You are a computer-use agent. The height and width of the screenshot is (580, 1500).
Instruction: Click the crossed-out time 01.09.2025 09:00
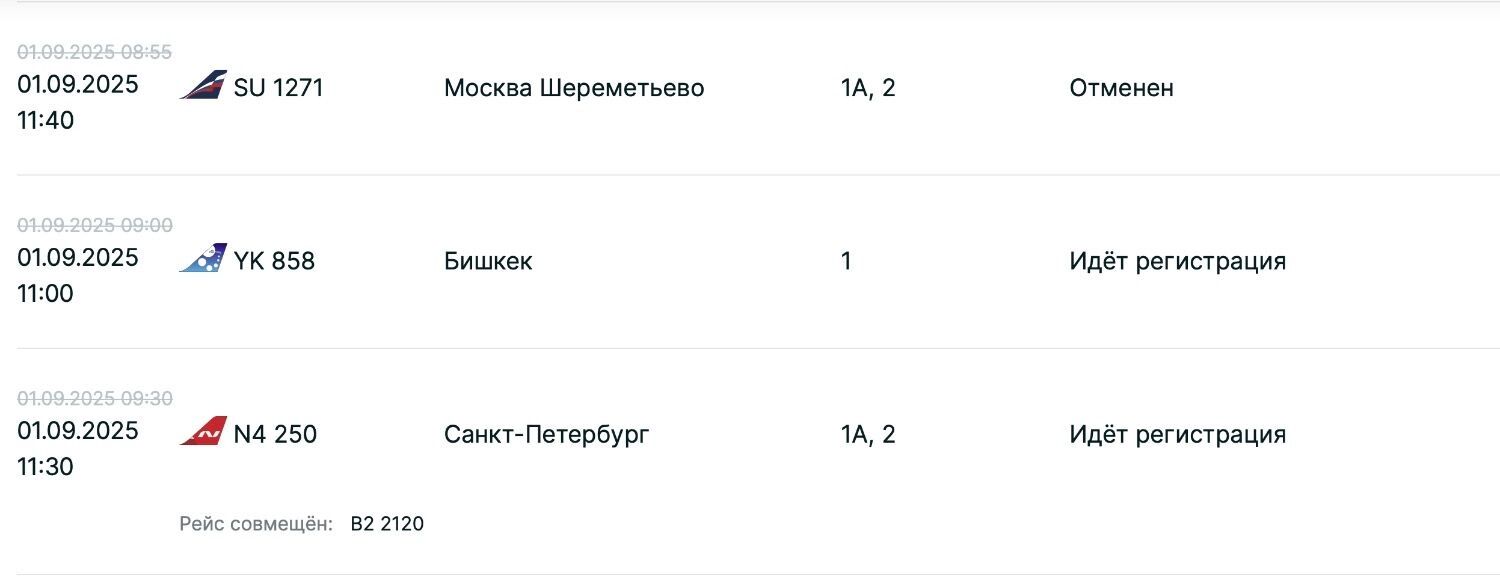coord(95,226)
